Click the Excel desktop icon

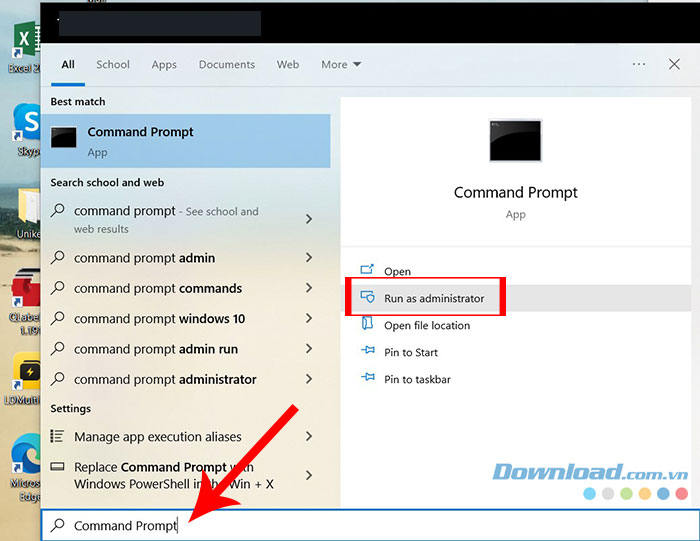pyautogui.click(x=22, y=43)
